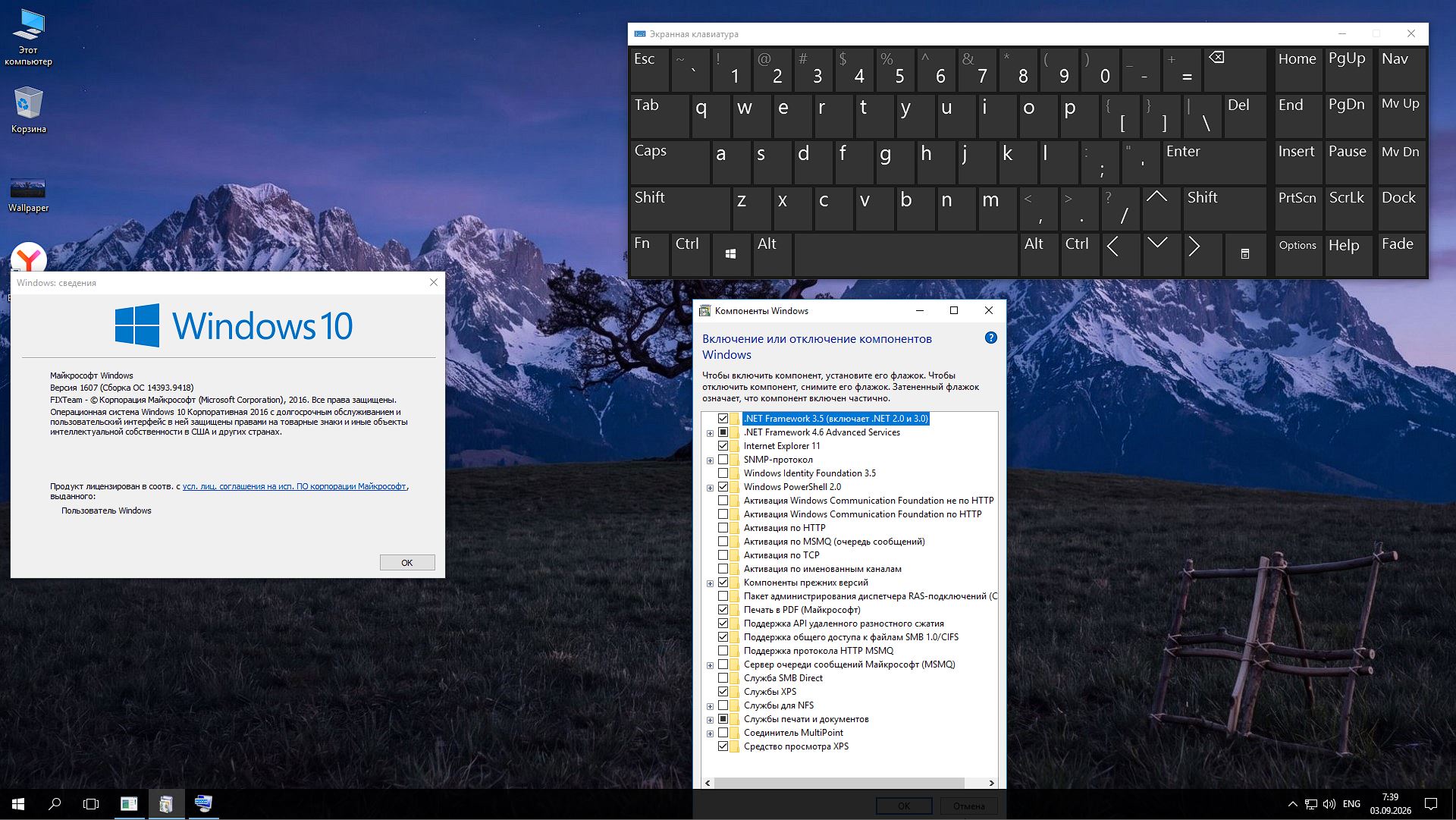Screen dimensions: 1456x820
Task: Click the Help key on the on-screen keyboard
Action: (1348, 254)
